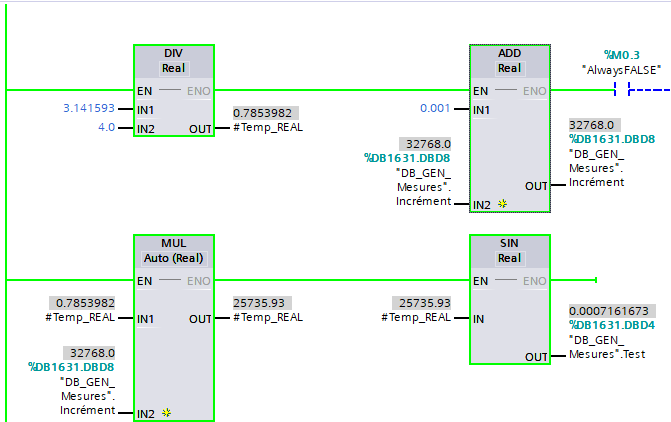Image resolution: width=671 pixels, height=422 pixels.
Task: Select the ADD instruction block header
Action: (x=509, y=52)
